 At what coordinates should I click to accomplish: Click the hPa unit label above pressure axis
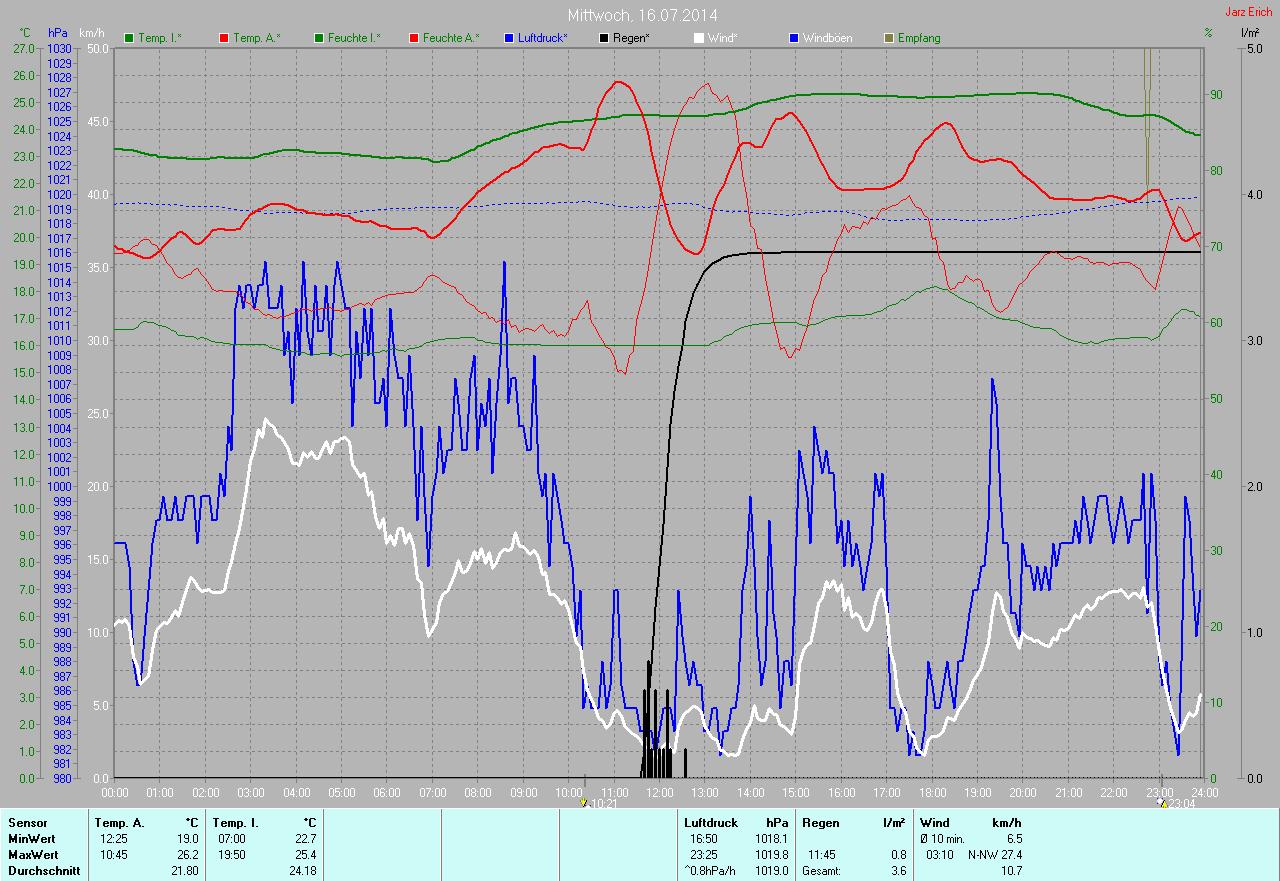[x=58, y=33]
